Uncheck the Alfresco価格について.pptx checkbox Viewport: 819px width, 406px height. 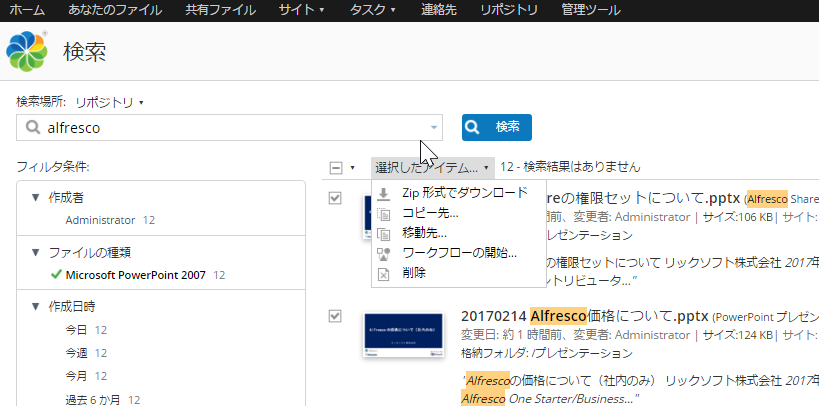coord(335,316)
